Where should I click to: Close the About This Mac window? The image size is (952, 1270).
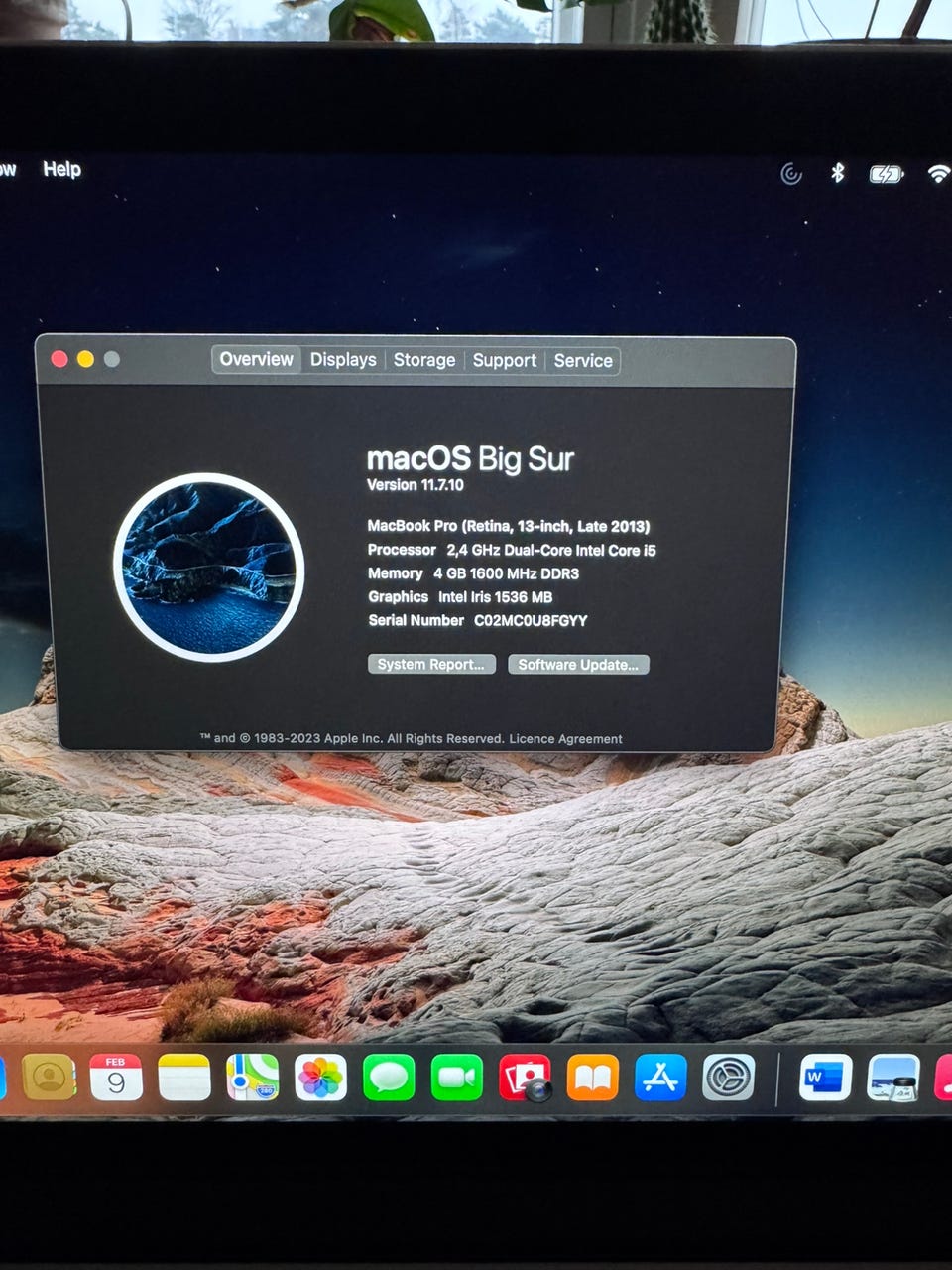pyautogui.click(x=59, y=359)
